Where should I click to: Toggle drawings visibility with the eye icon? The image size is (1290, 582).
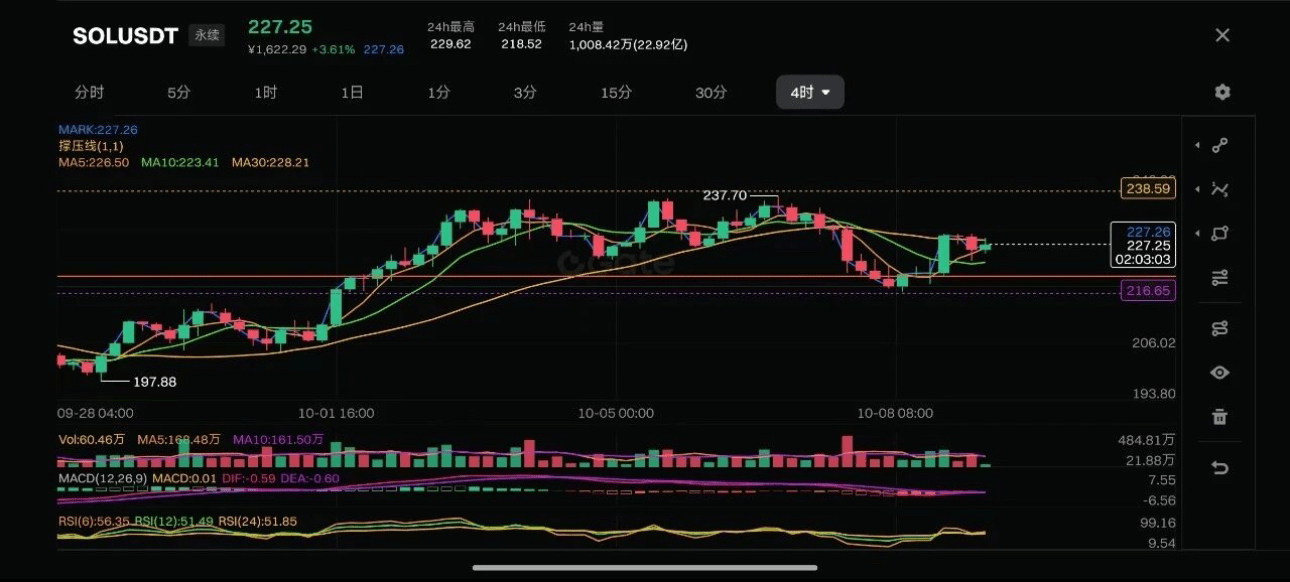click(x=1220, y=372)
